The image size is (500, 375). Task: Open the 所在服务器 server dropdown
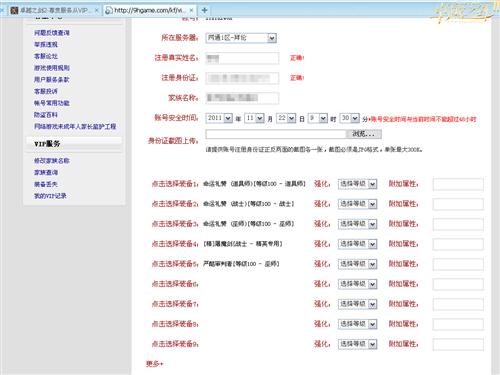[241, 38]
